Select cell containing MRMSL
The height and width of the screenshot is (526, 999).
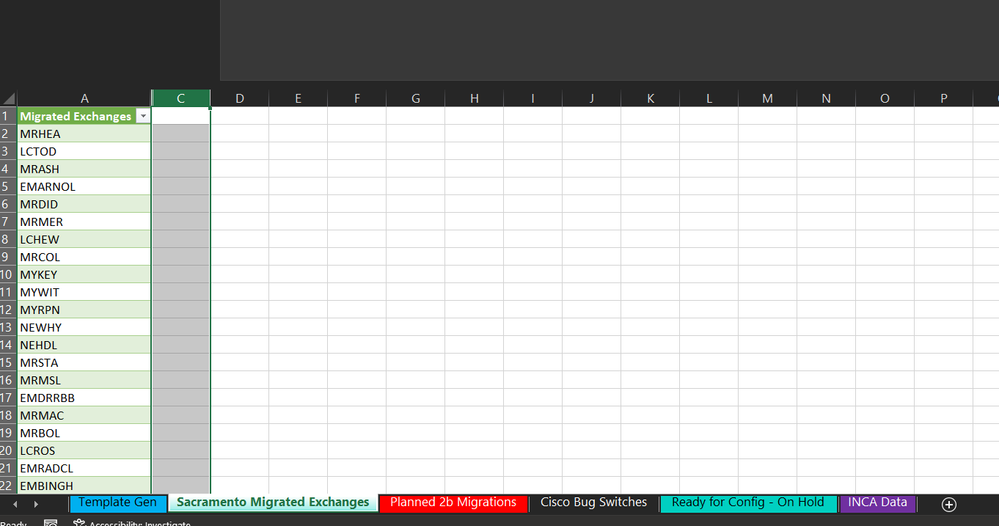point(84,380)
